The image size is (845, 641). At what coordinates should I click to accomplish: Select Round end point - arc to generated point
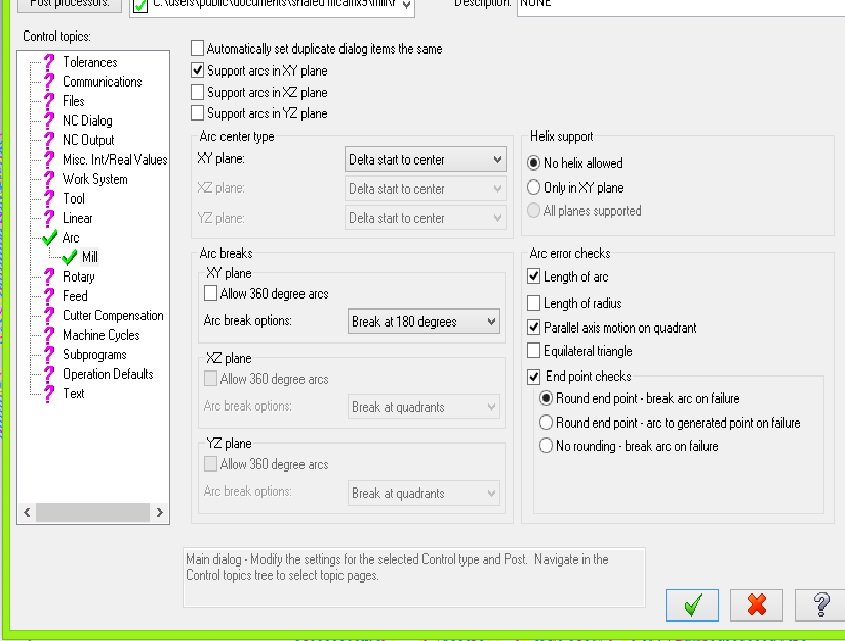pos(546,423)
